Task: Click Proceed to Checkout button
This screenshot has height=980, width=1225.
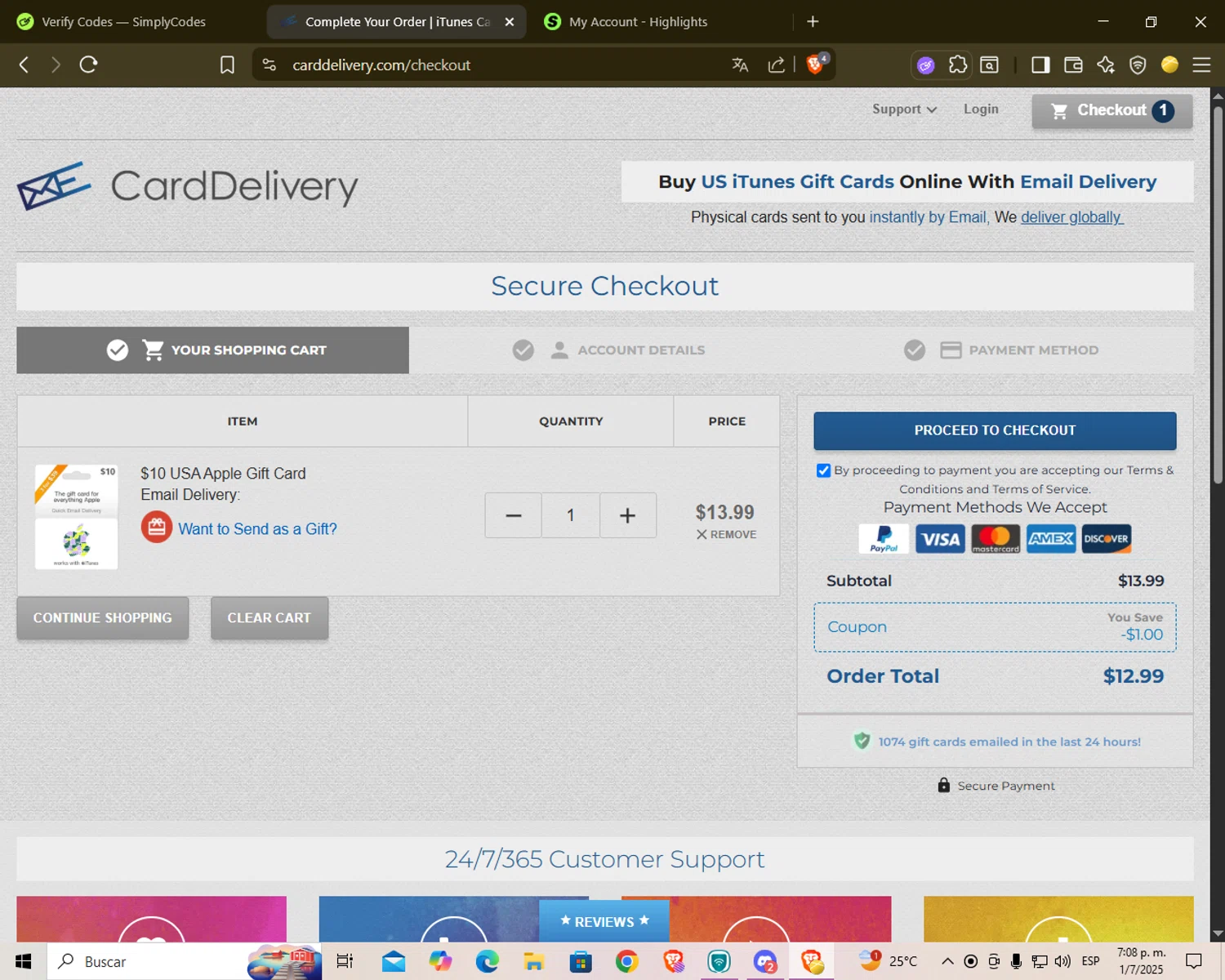Action: point(995,430)
